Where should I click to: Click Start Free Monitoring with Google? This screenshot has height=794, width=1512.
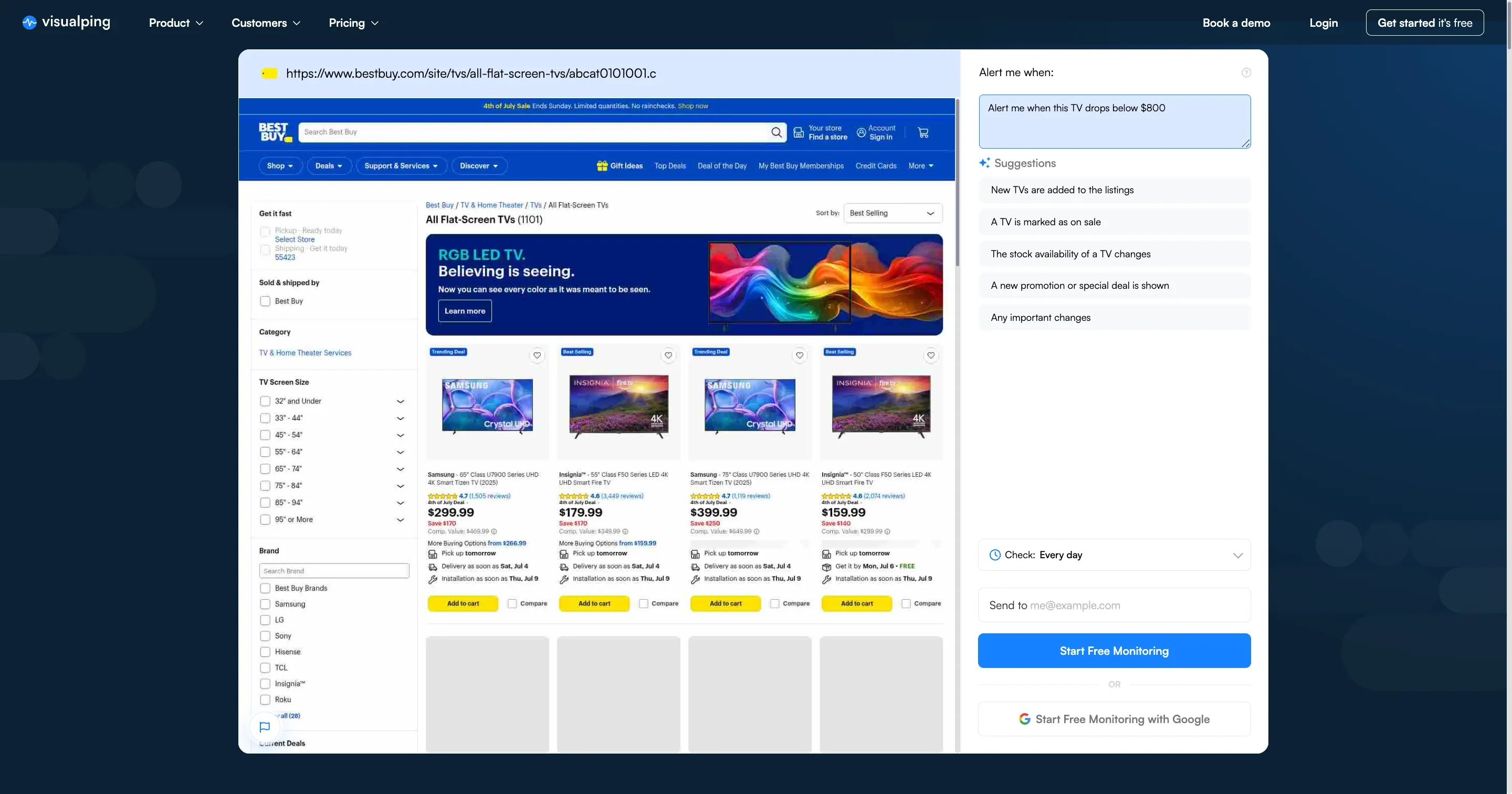point(1114,719)
